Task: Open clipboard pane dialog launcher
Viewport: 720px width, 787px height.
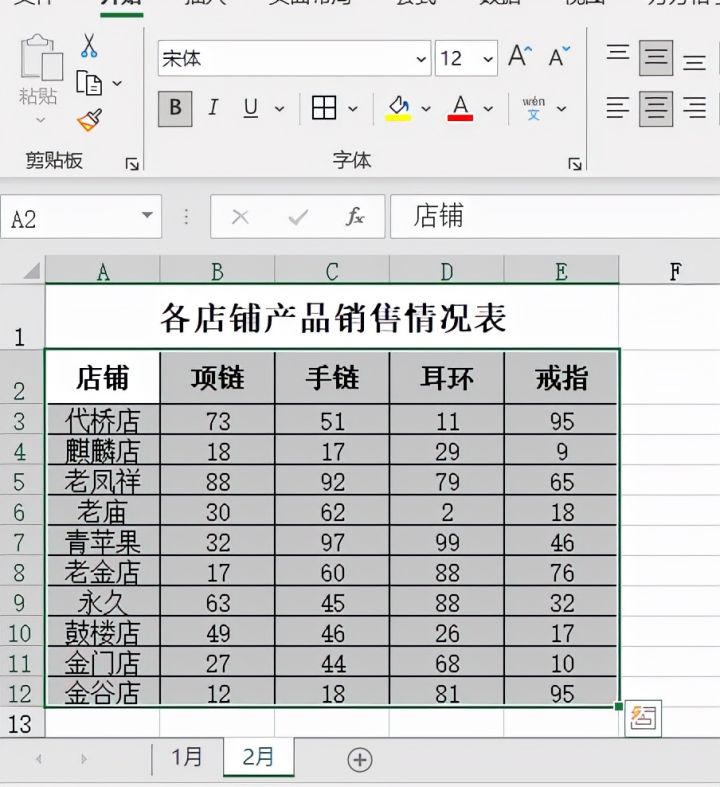Action: click(132, 164)
